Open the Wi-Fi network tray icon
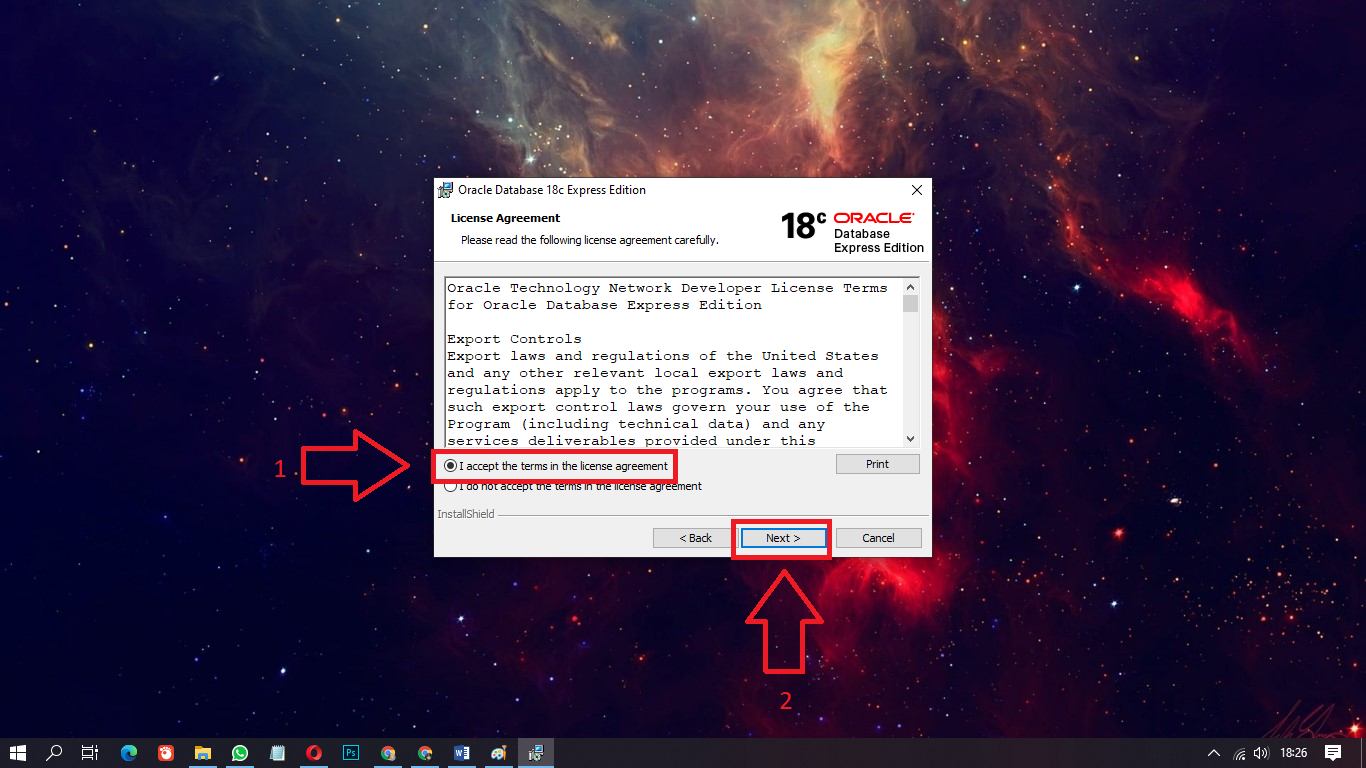1366x768 pixels. coord(1240,753)
